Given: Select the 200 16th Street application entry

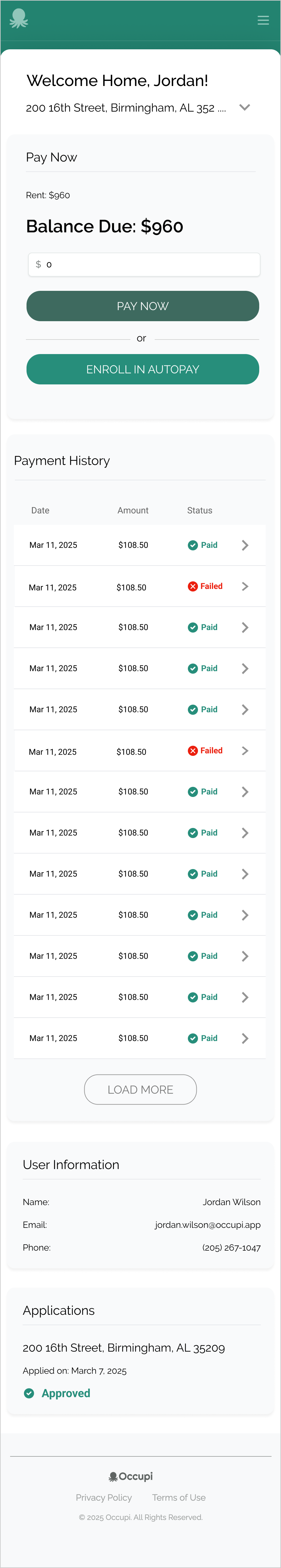Looking at the screenshot, I should click(123, 1348).
